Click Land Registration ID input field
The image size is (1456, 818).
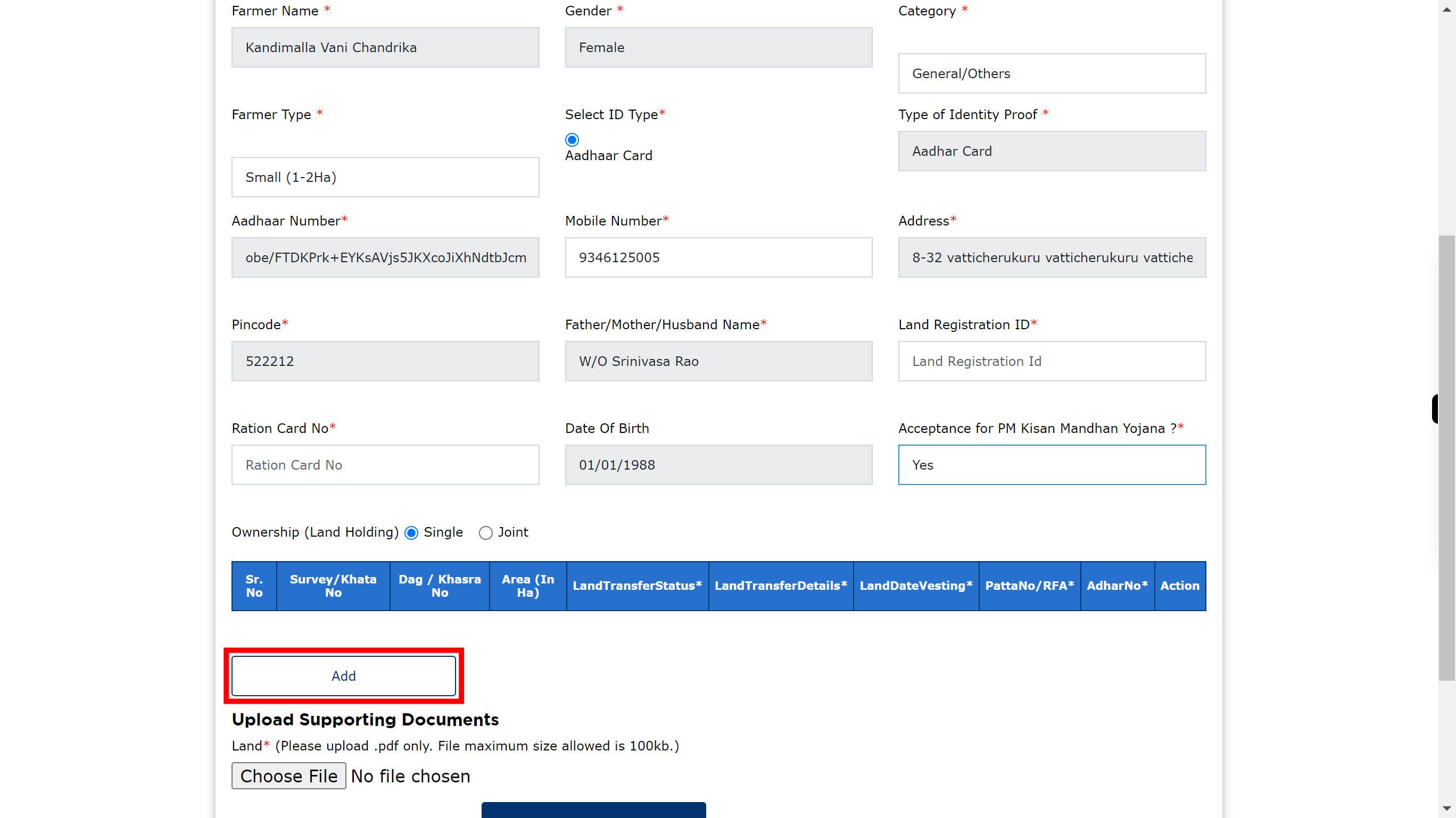pyautogui.click(x=1052, y=360)
